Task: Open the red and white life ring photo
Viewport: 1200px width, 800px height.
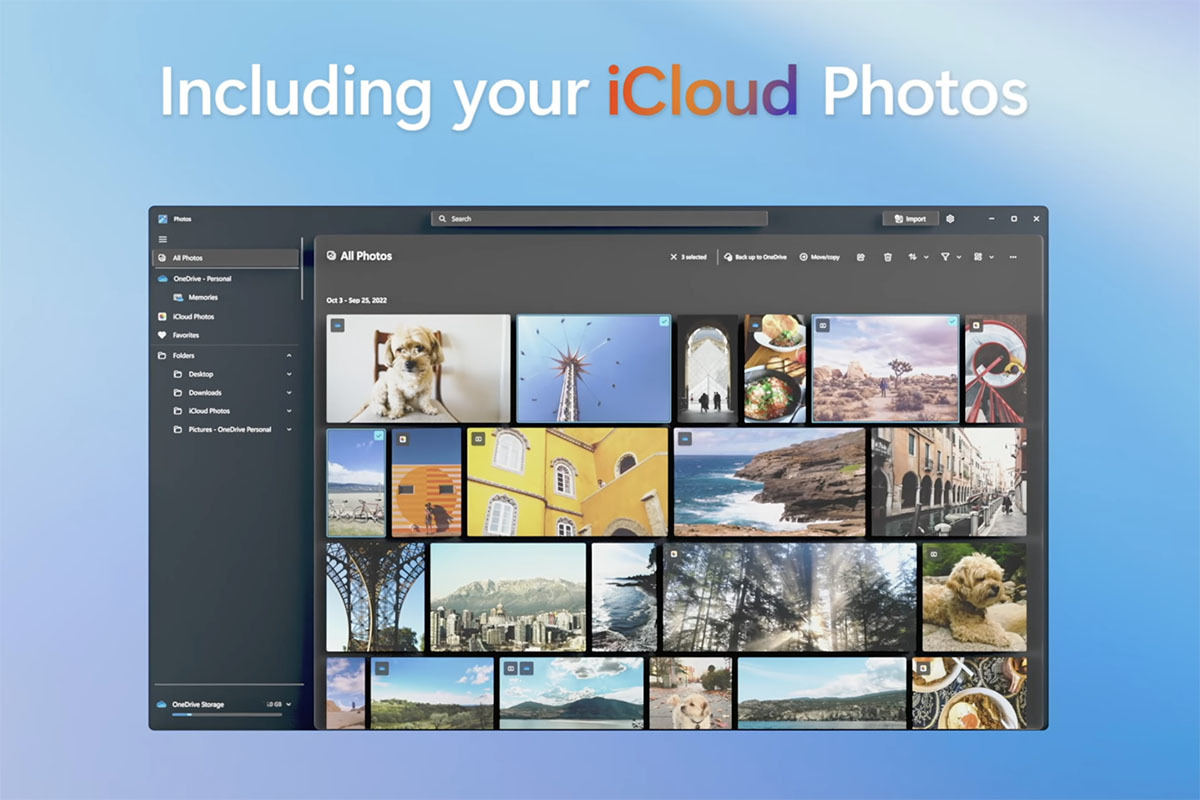Action: pos(995,369)
